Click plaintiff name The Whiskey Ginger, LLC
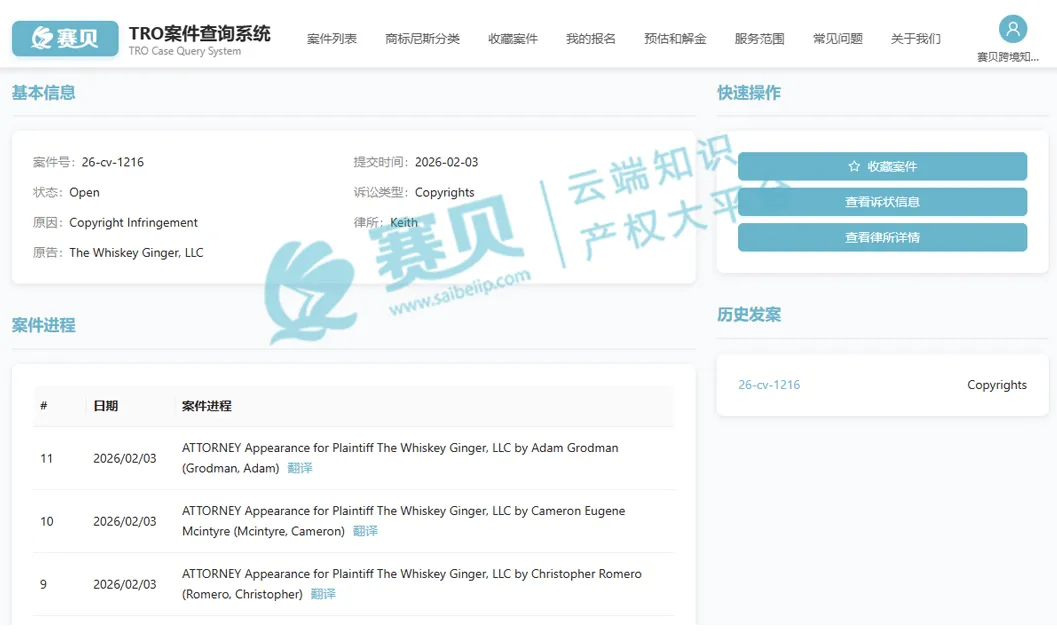The image size is (1057, 636). point(136,252)
